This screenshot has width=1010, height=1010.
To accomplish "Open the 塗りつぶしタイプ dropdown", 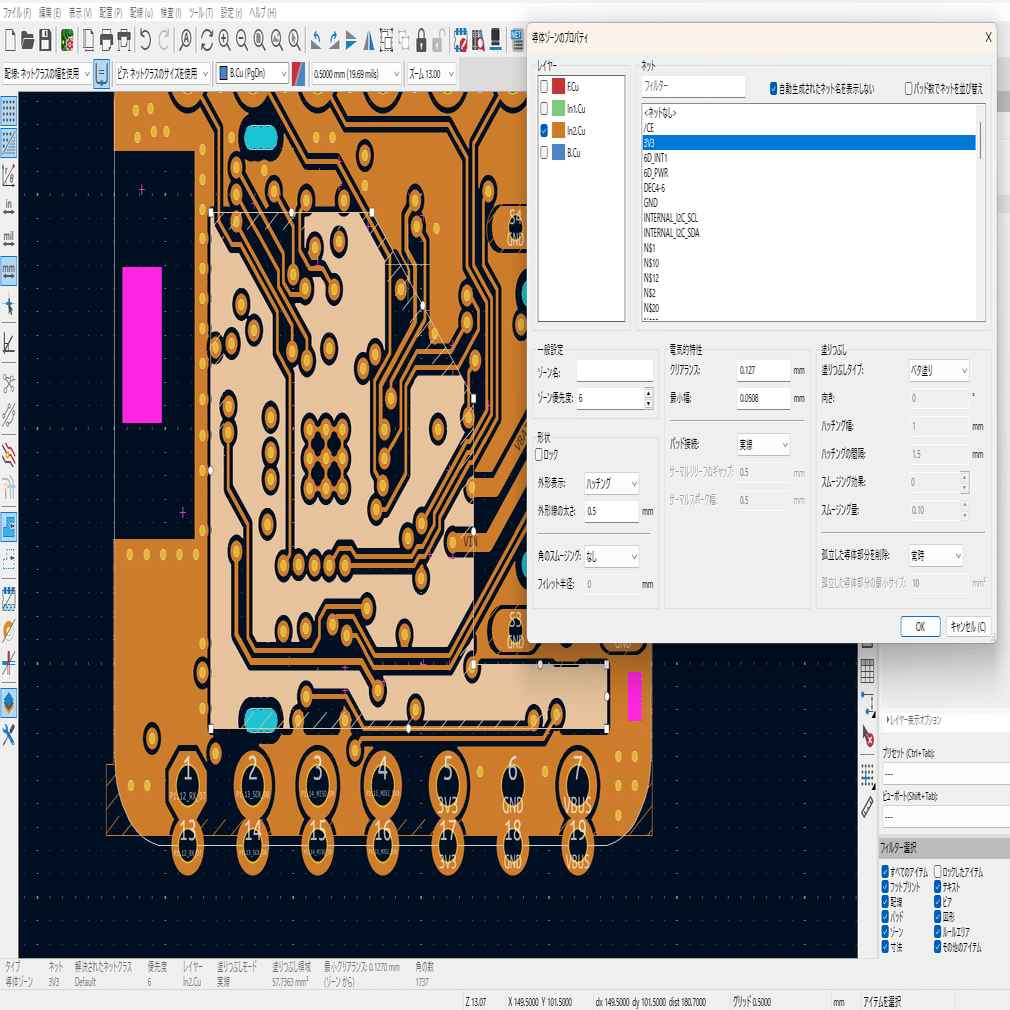I will [938, 371].
